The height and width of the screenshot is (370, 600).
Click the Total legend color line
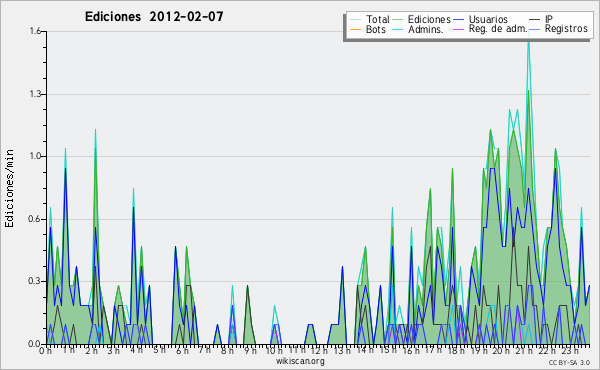coord(355,19)
